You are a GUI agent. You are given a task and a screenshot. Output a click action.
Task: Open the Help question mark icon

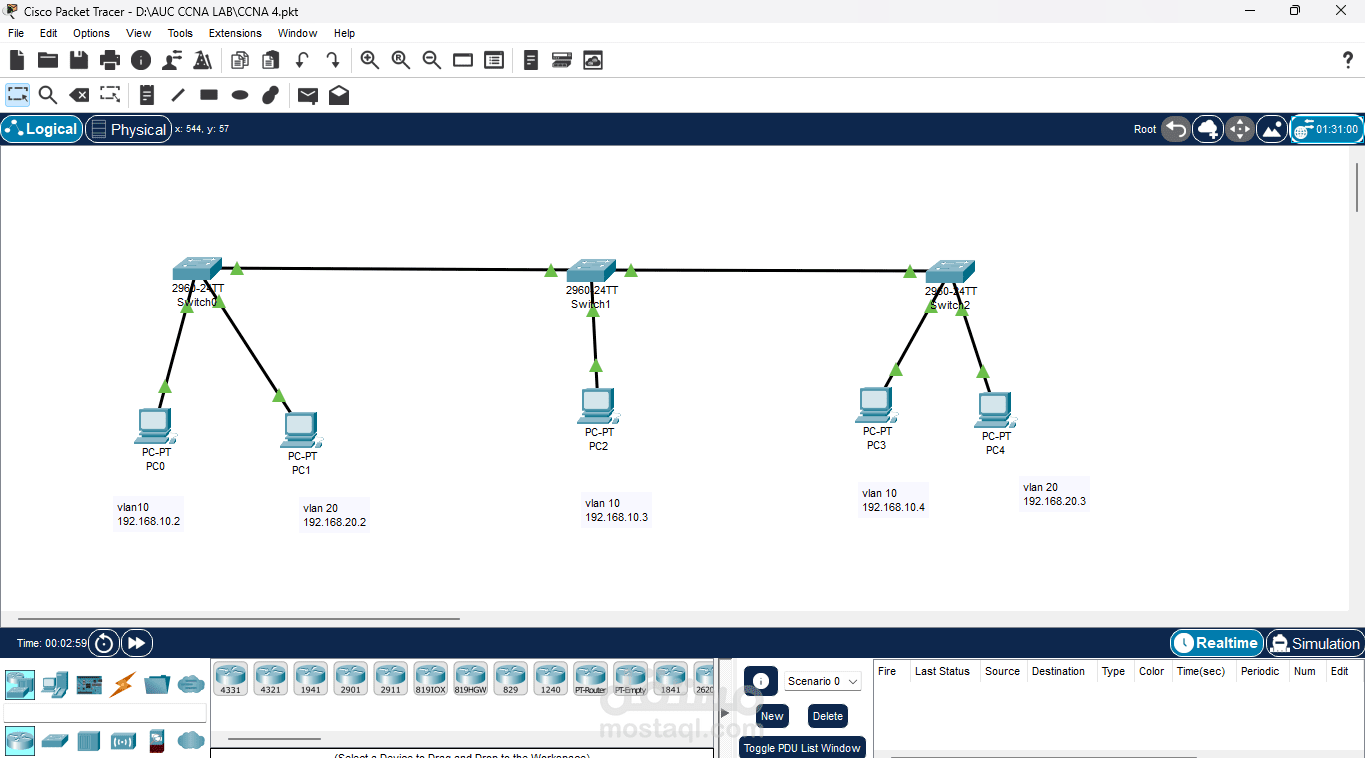click(1347, 60)
